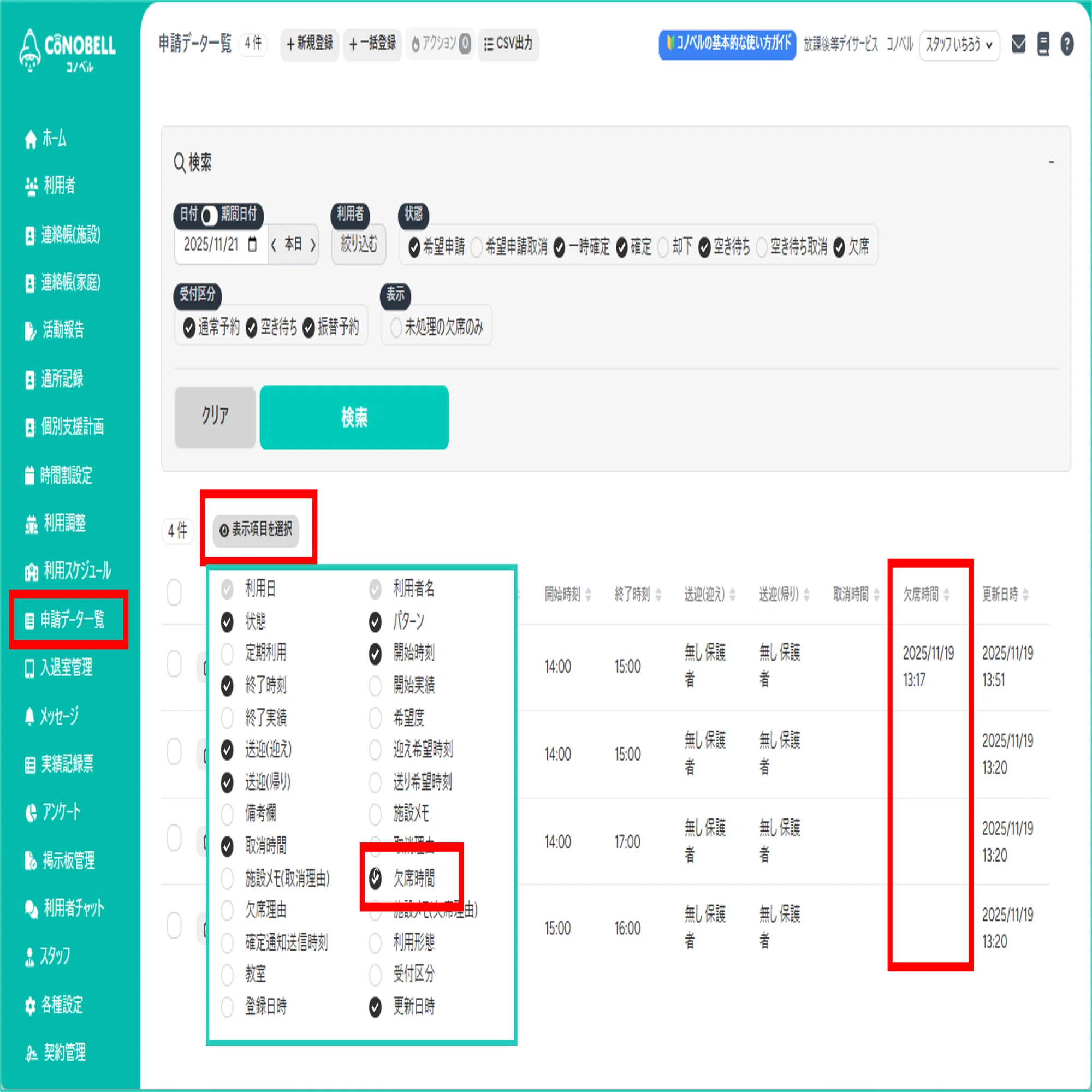
Task: Click the CONOBELL logo
Action: [67, 50]
